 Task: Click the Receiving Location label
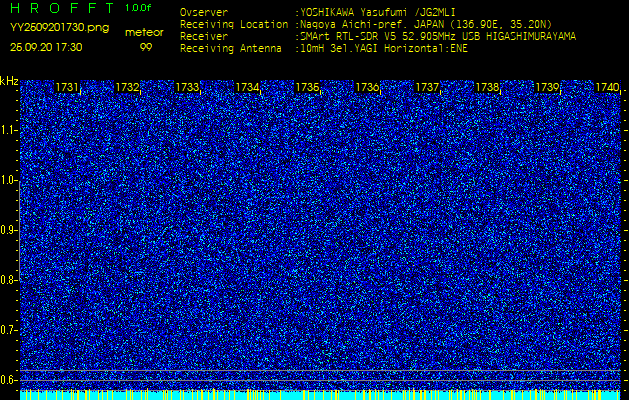(x=234, y=25)
